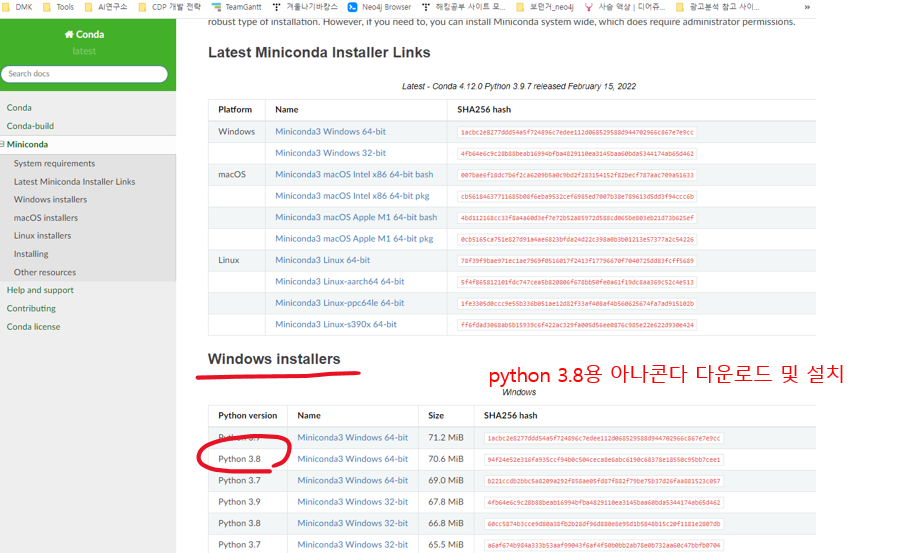Open the Neo4j Browser bookmark

click(x=379, y=7)
